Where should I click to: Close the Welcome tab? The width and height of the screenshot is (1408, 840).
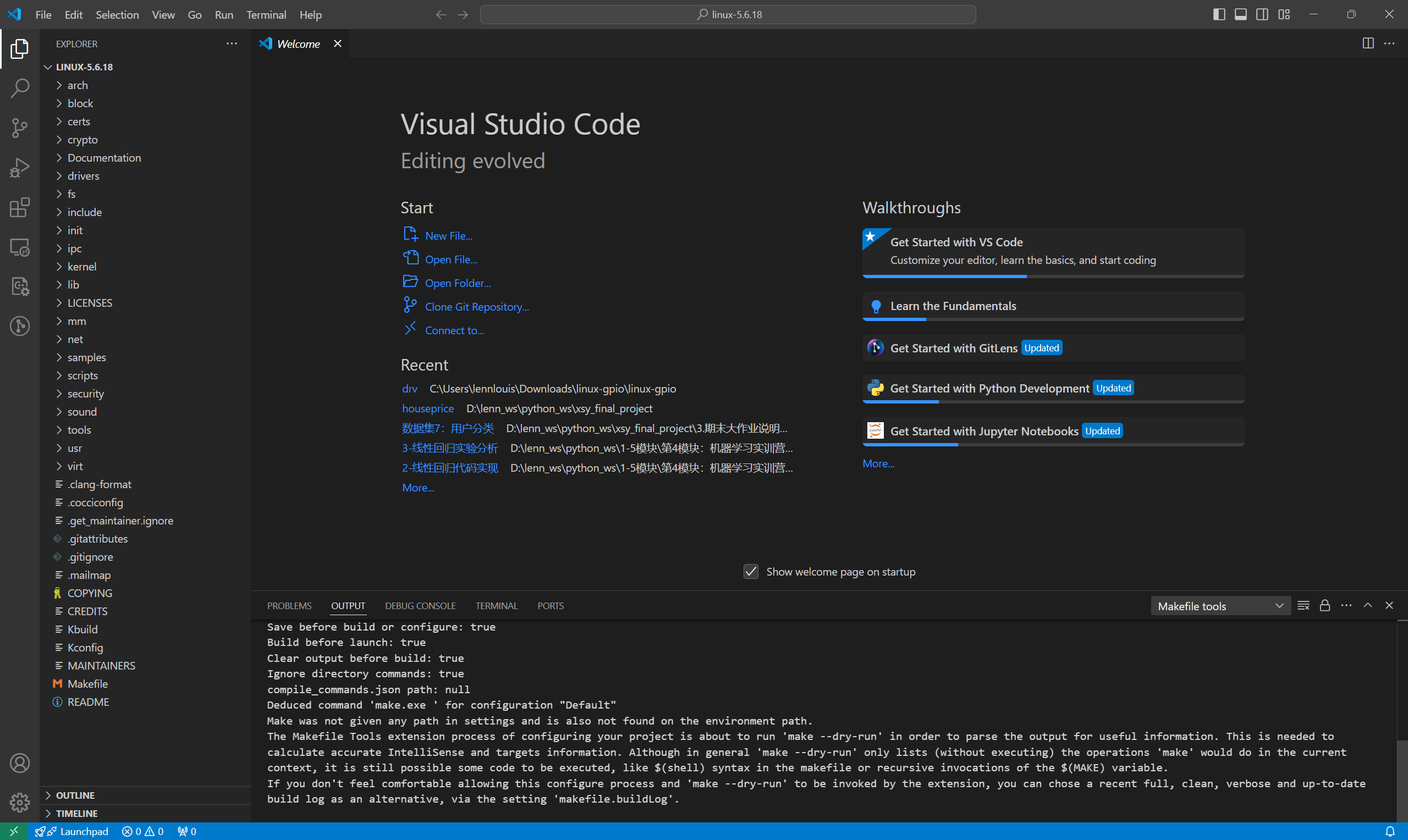pyautogui.click(x=337, y=43)
